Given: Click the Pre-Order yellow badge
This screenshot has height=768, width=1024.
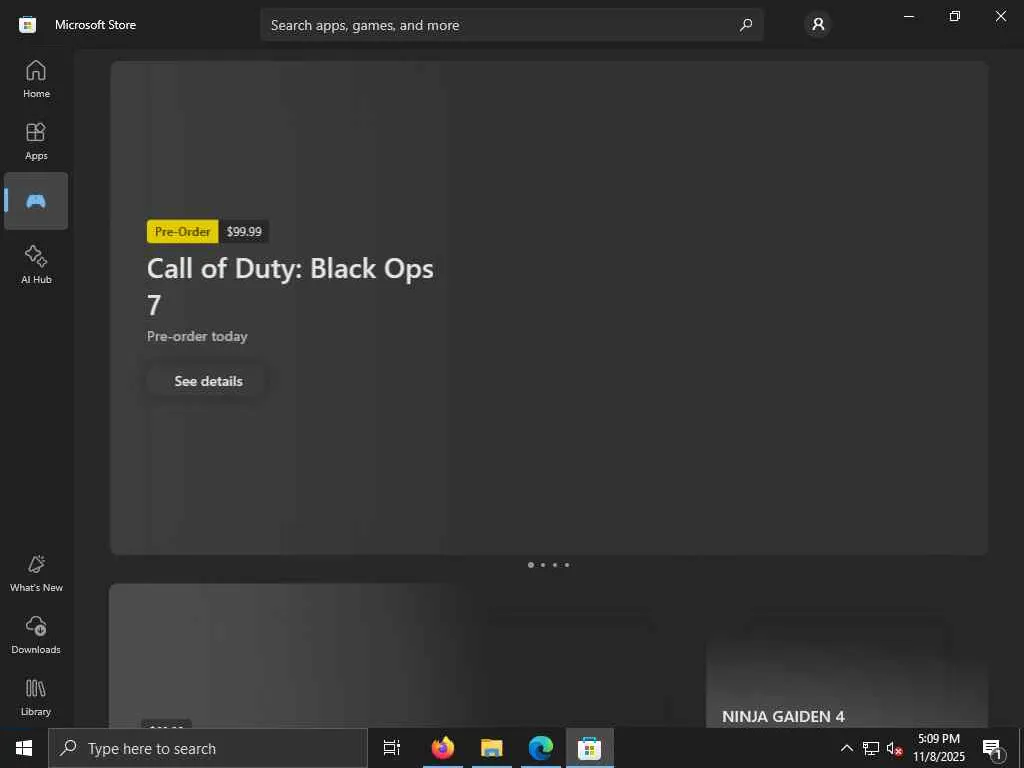Looking at the screenshot, I should pyautogui.click(x=182, y=231).
